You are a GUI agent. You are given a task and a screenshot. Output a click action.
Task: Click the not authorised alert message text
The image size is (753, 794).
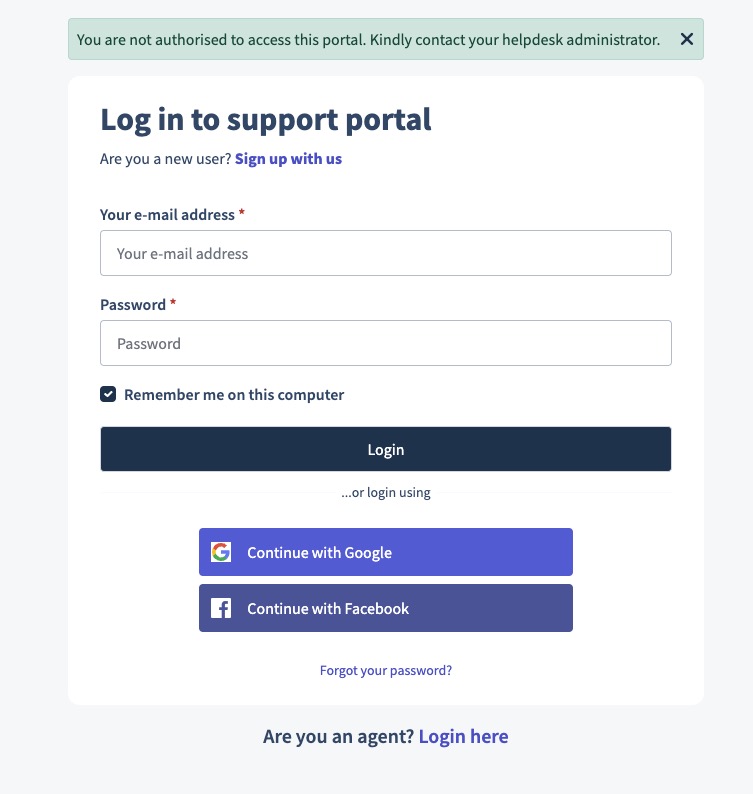(x=368, y=40)
